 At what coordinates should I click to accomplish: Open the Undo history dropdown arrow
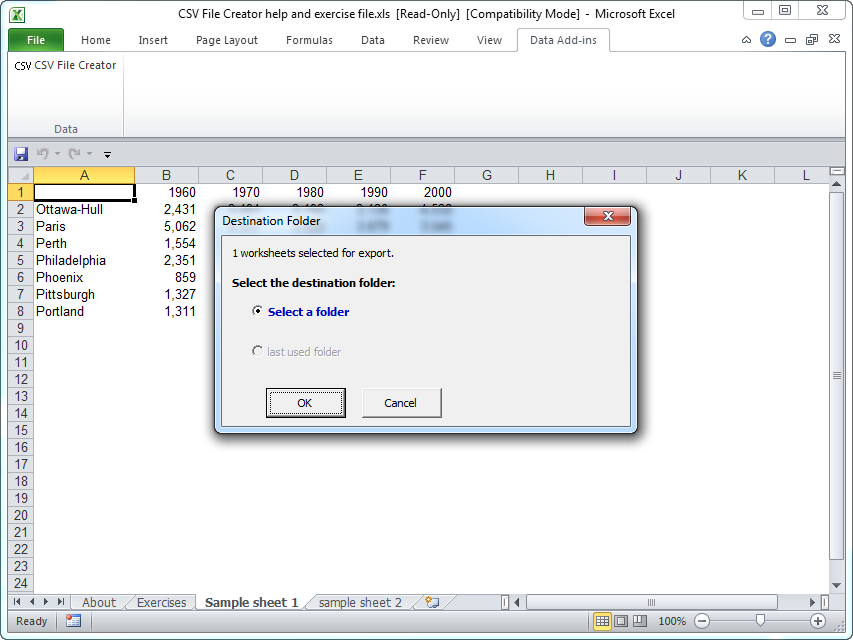point(57,154)
